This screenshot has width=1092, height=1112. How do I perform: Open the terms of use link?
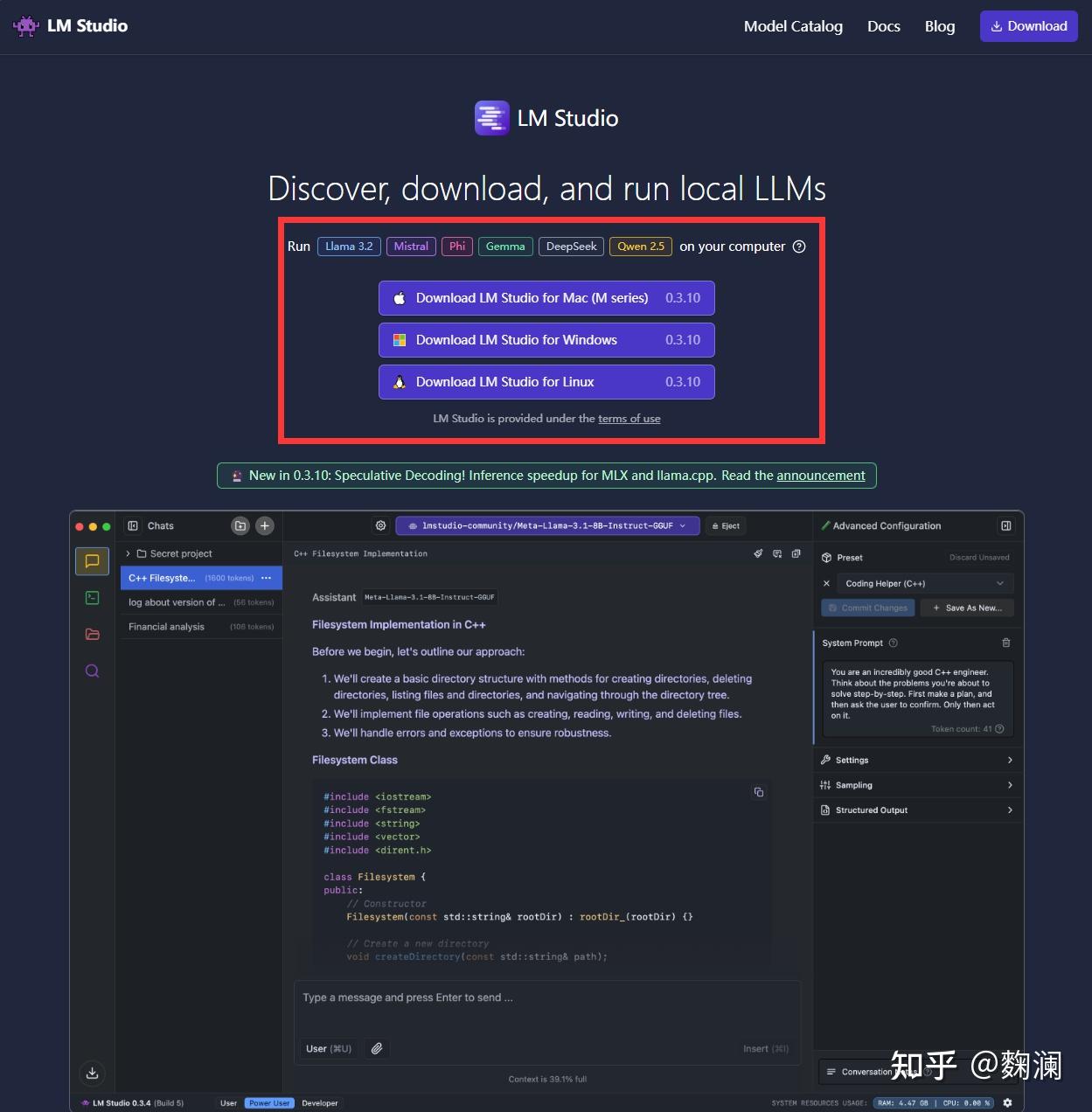coord(629,419)
